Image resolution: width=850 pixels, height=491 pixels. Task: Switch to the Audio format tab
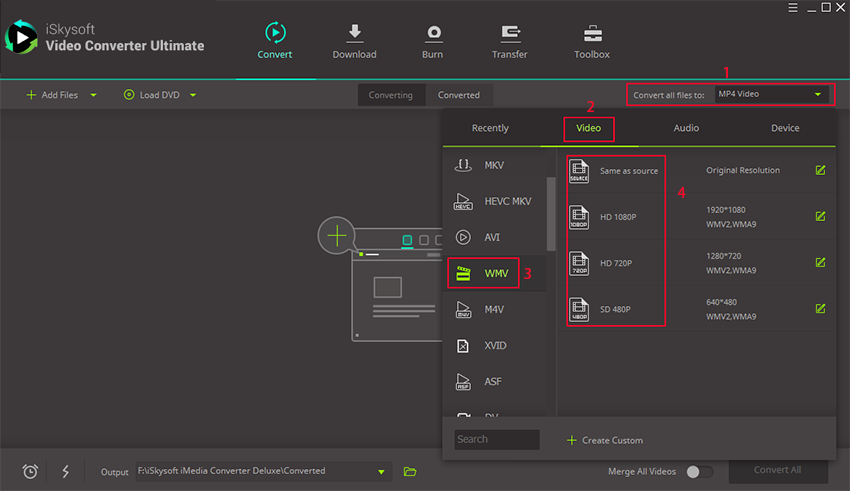tap(686, 128)
